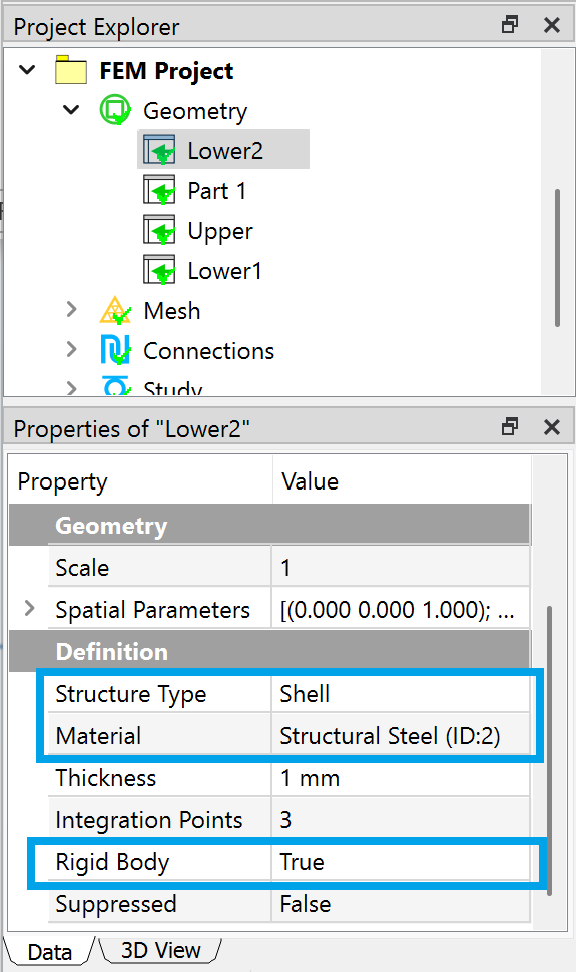Click the green Geometry node icon

coord(115,110)
